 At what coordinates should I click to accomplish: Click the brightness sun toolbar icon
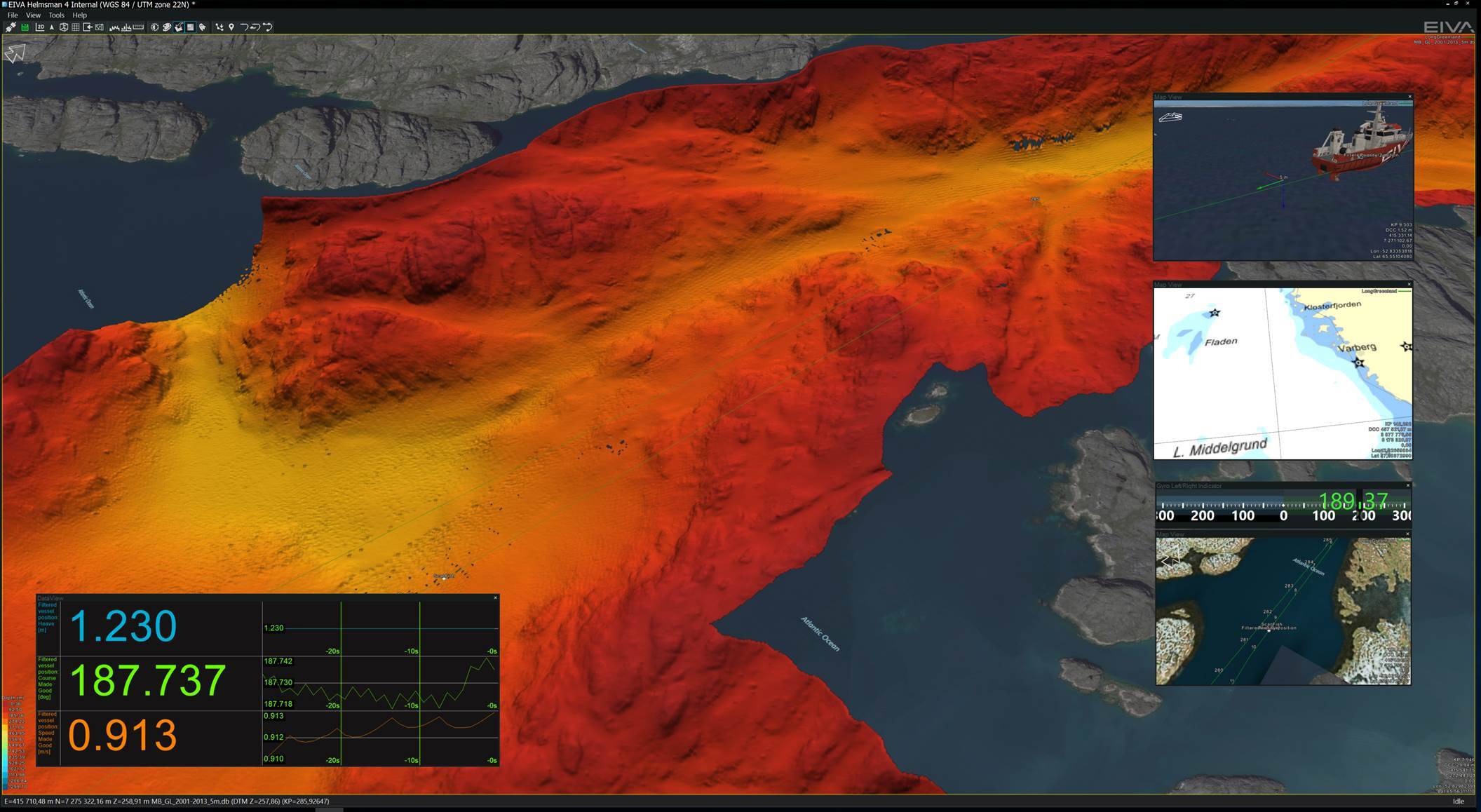pos(155,27)
